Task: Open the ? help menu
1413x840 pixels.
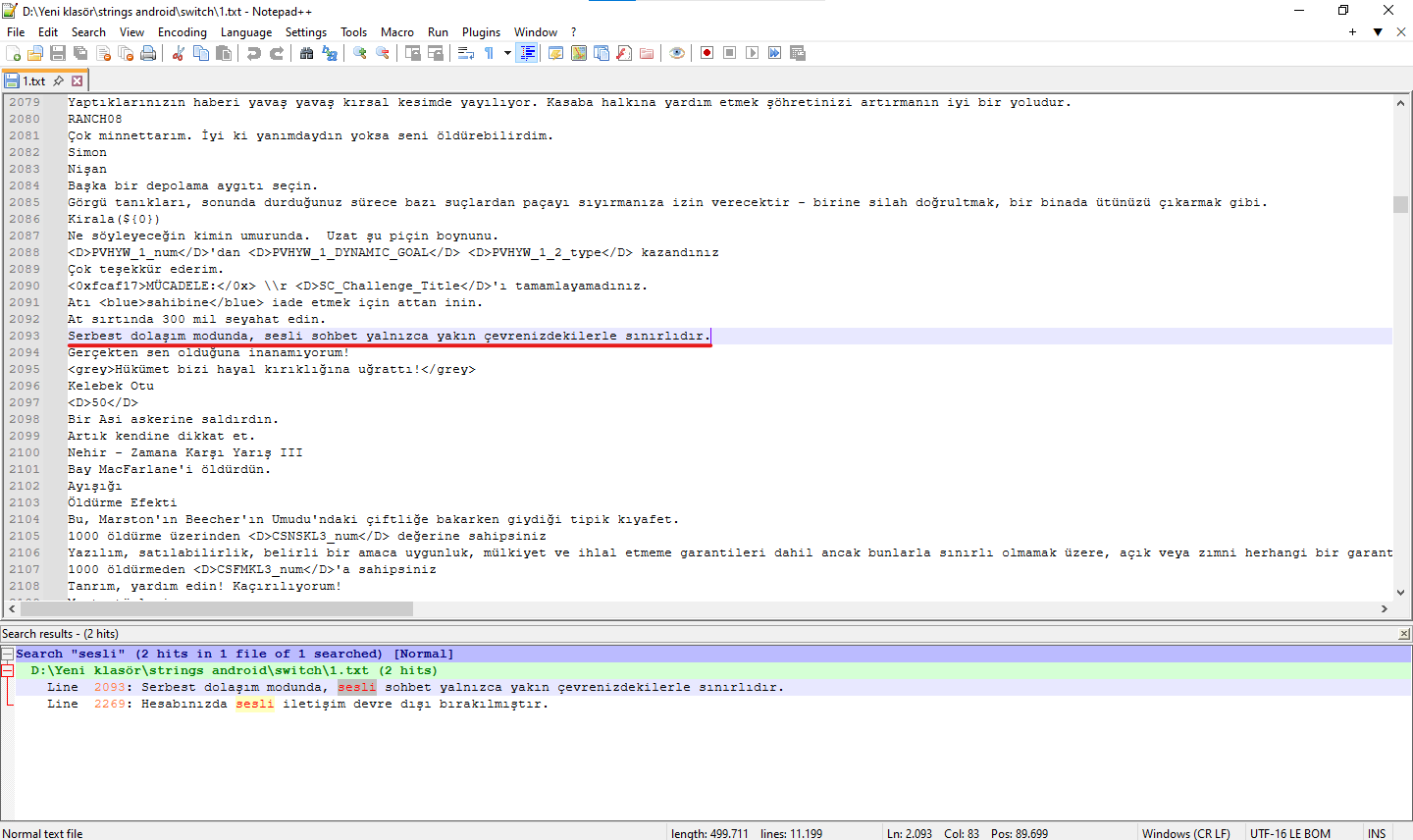Action: click(x=574, y=32)
